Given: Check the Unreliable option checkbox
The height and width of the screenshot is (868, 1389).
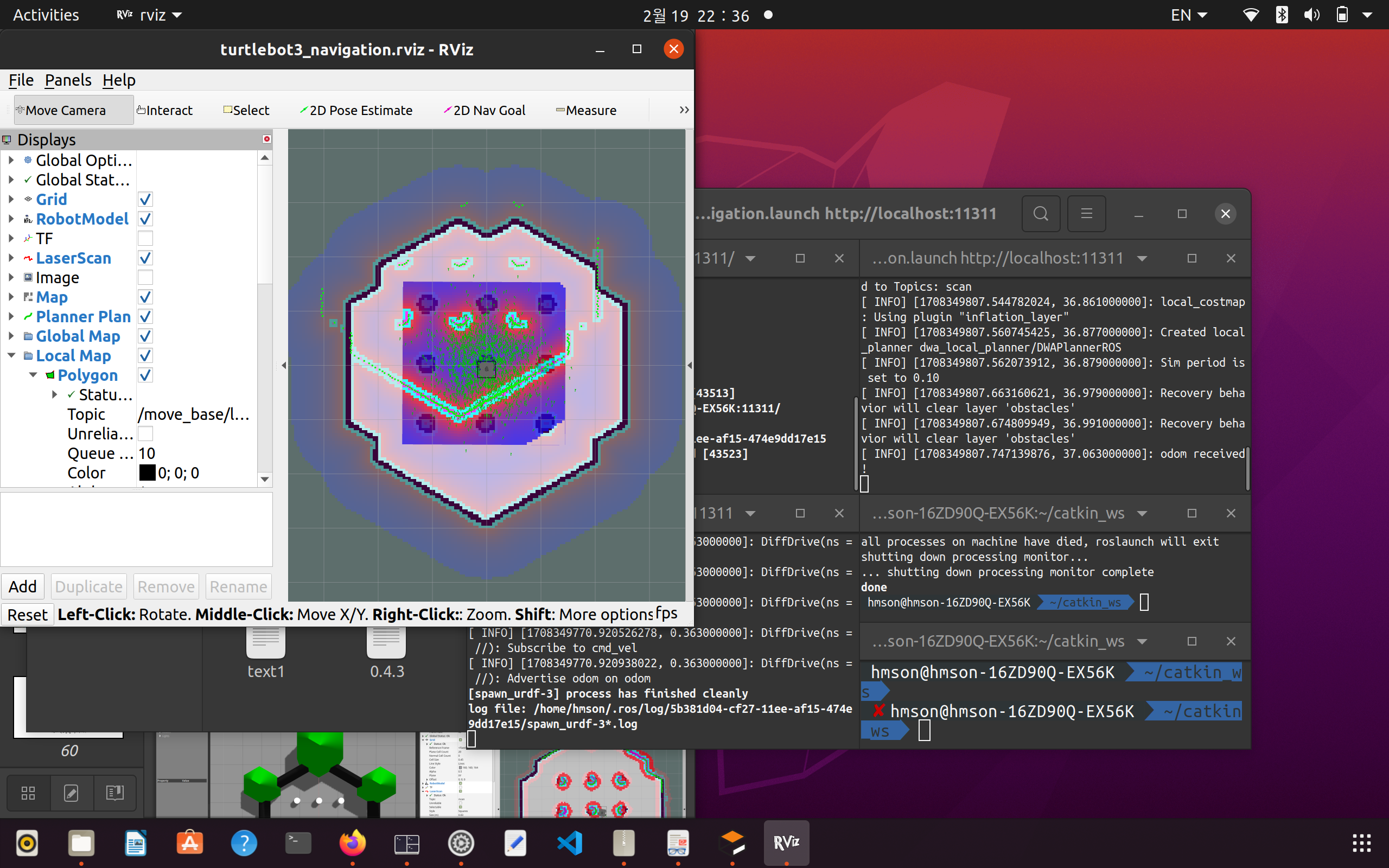Looking at the screenshot, I should 145,433.
